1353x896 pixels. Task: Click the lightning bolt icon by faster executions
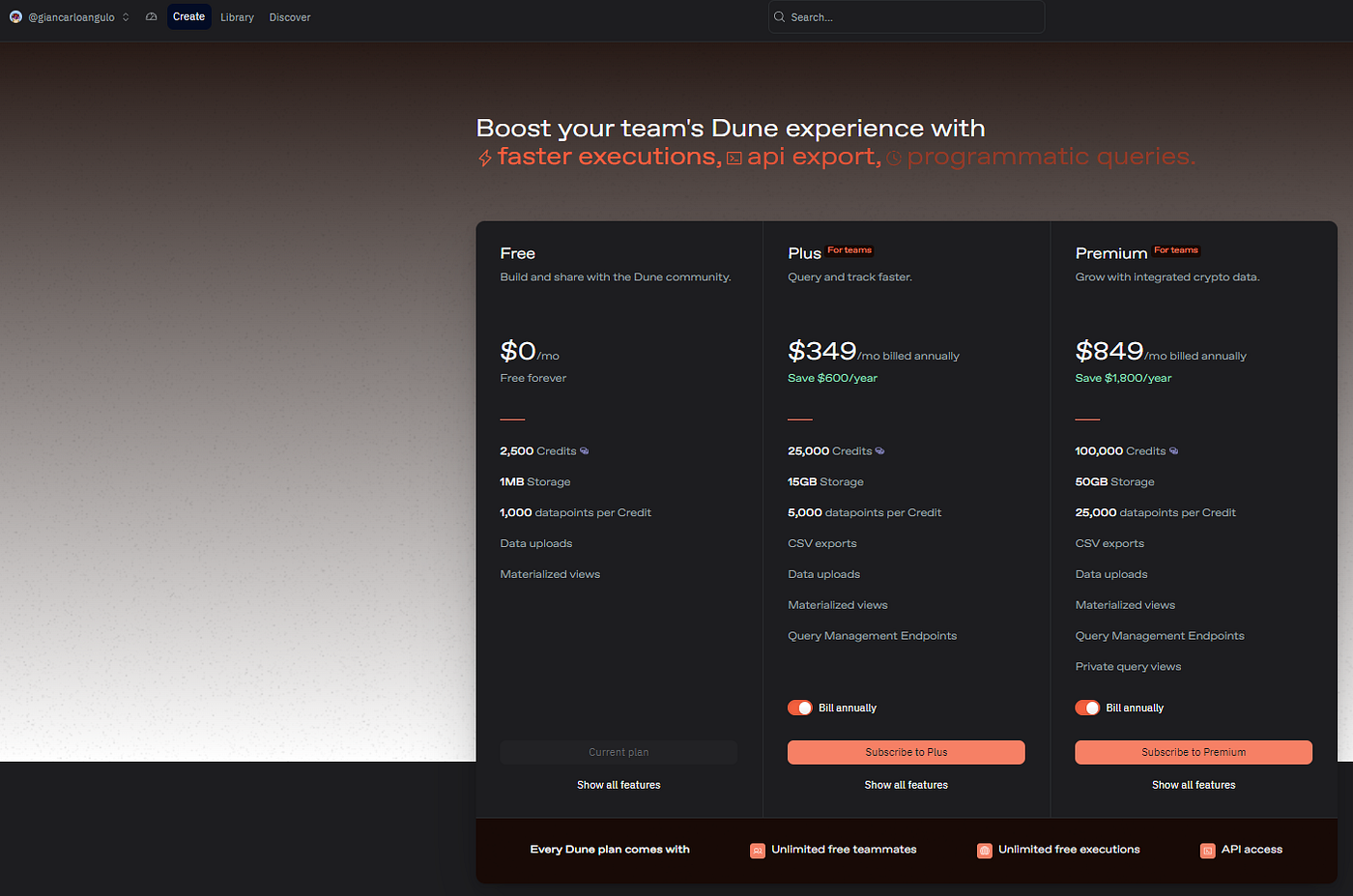485,158
